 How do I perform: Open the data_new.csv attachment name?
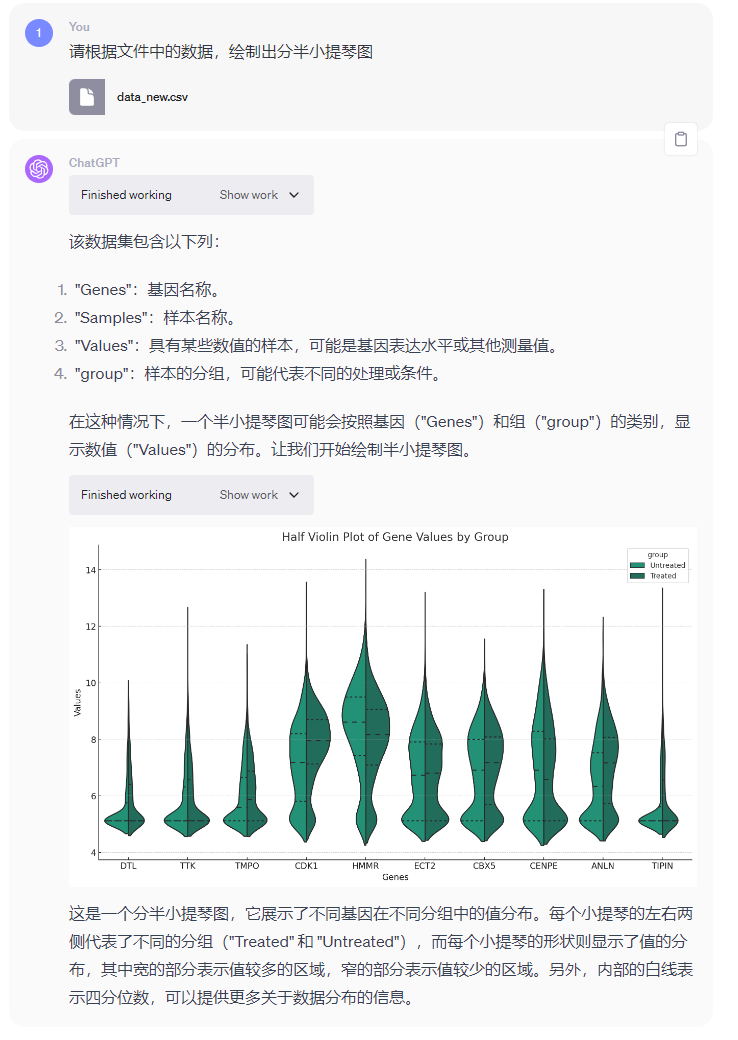[153, 97]
